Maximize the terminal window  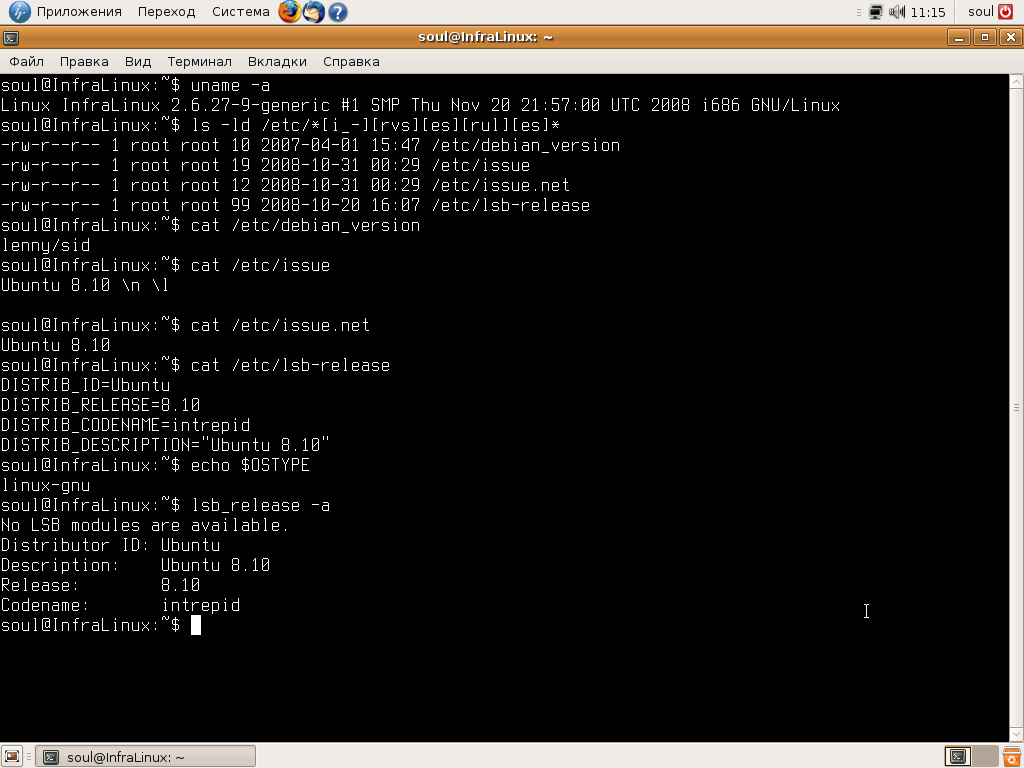click(x=985, y=37)
